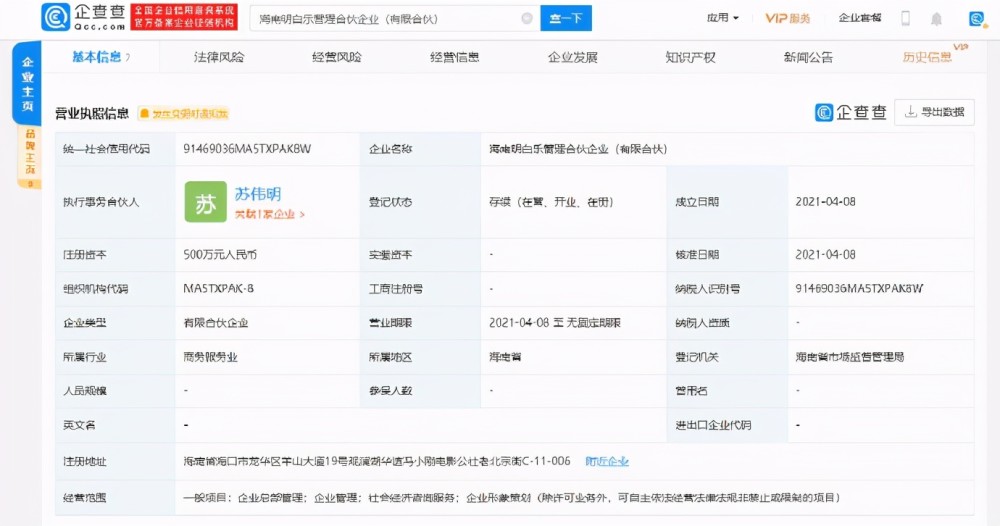The width and height of the screenshot is (1000, 526).
Task: Click the user avatar icon at top right
Action: [x=976, y=18]
